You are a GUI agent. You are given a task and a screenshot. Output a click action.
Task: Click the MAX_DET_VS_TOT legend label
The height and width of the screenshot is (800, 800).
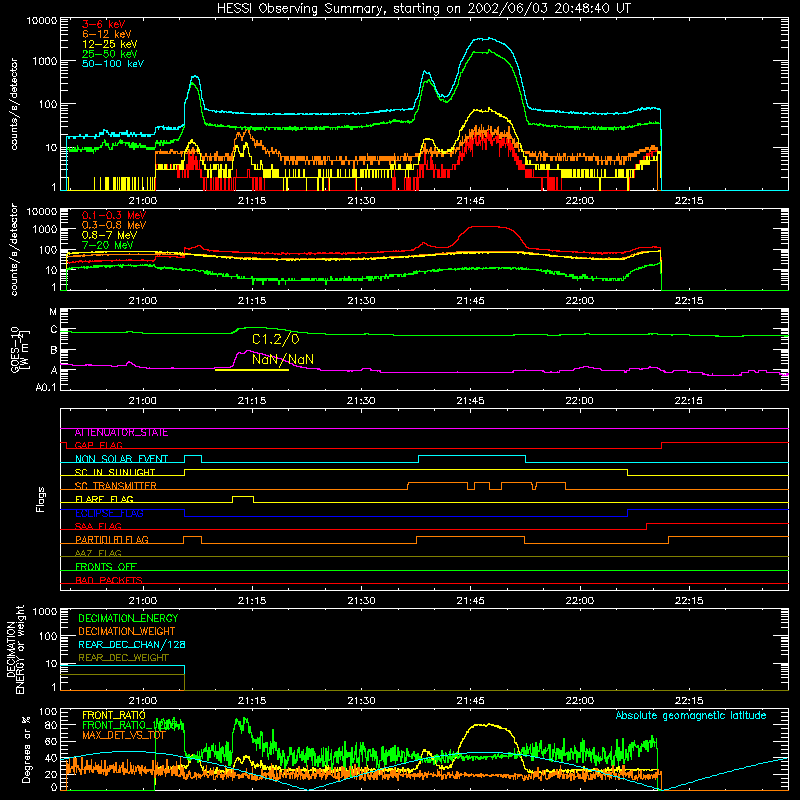123,735
